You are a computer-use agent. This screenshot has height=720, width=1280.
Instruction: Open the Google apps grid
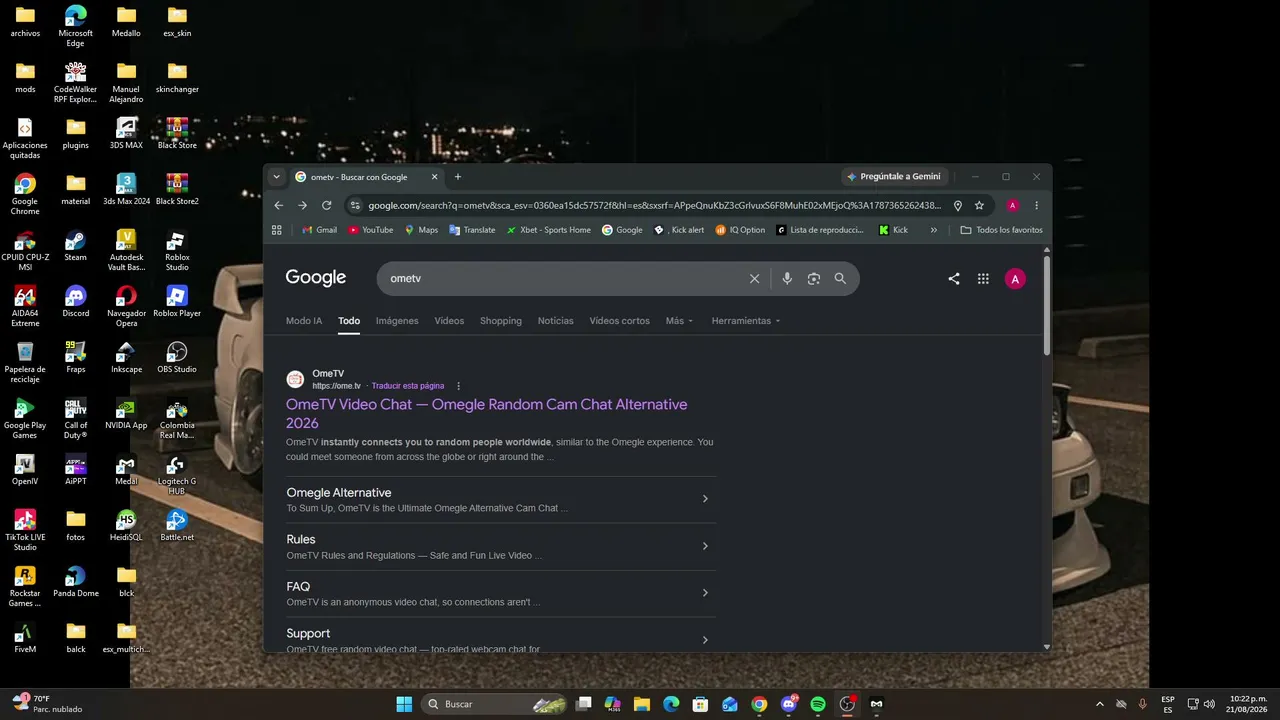point(983,279)
